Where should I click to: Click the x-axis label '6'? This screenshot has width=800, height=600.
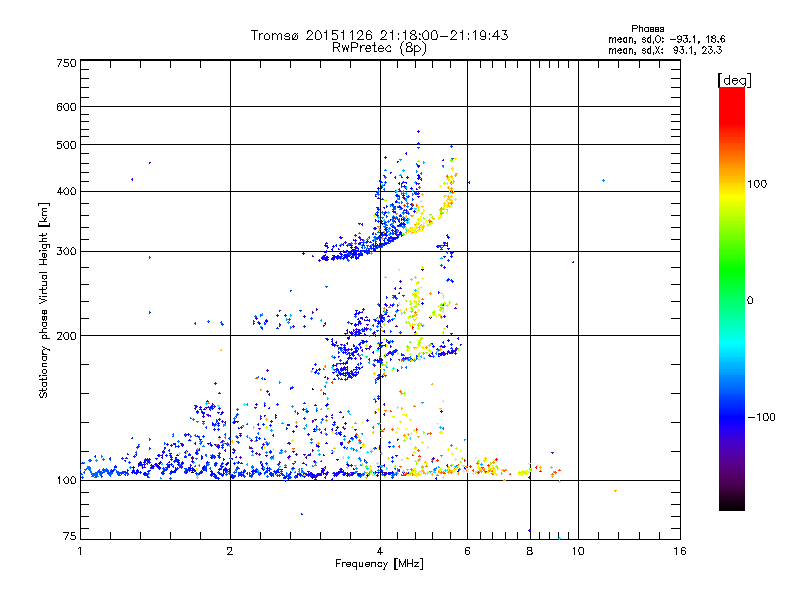[467, 551]
